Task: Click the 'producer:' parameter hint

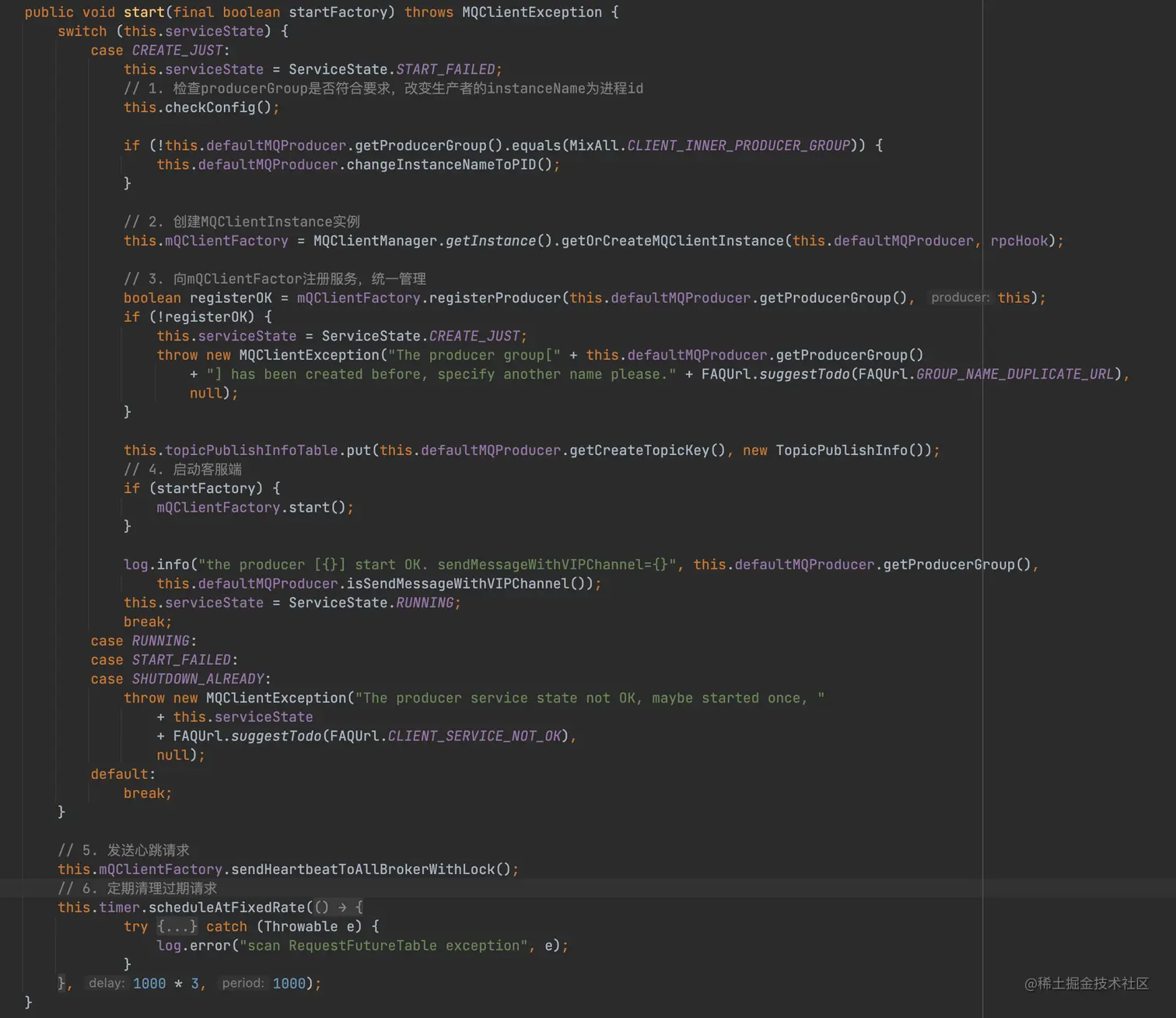Action: pyautogui.click(x=960, y=298)
